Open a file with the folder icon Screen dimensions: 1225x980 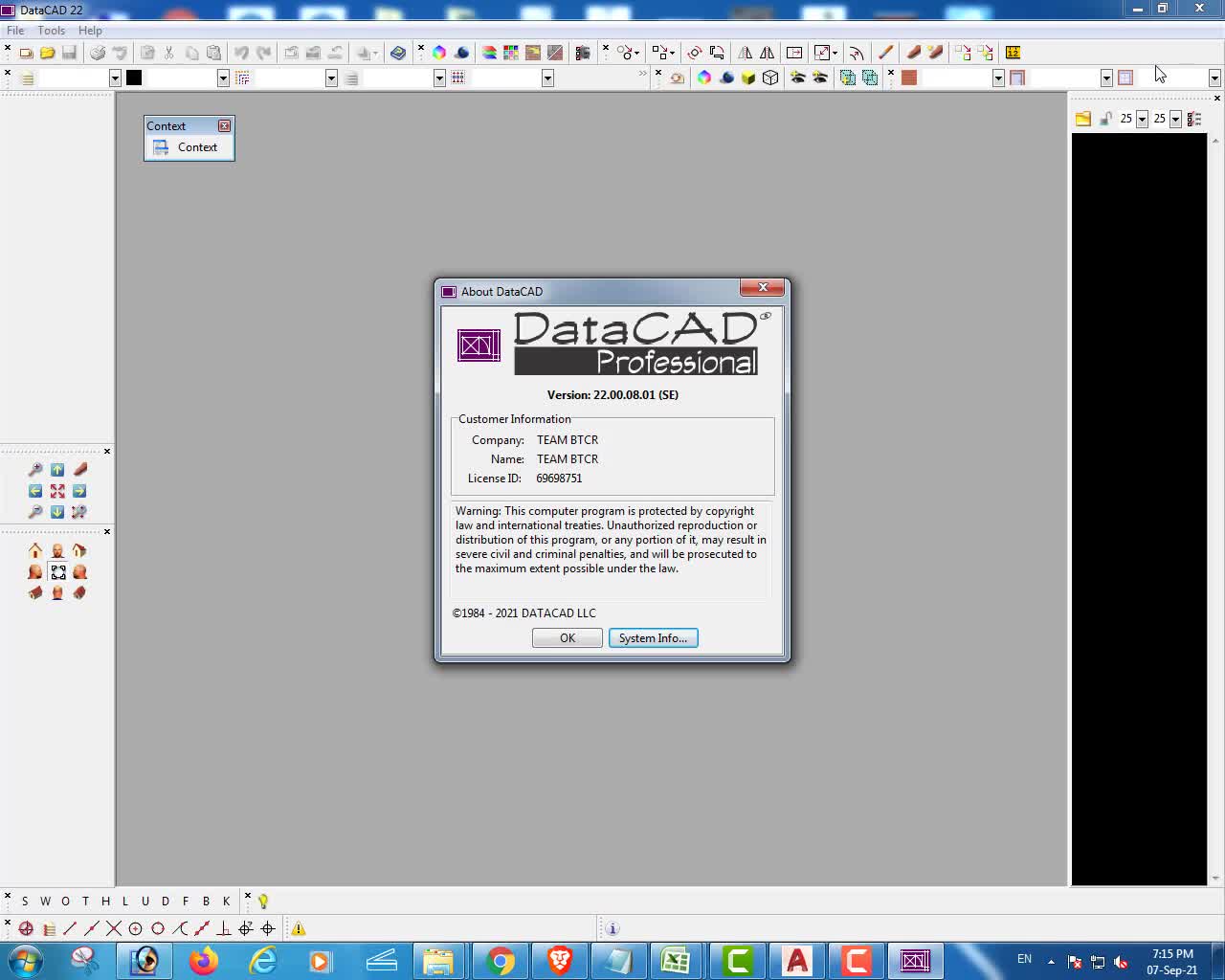[x=47, y=53]
